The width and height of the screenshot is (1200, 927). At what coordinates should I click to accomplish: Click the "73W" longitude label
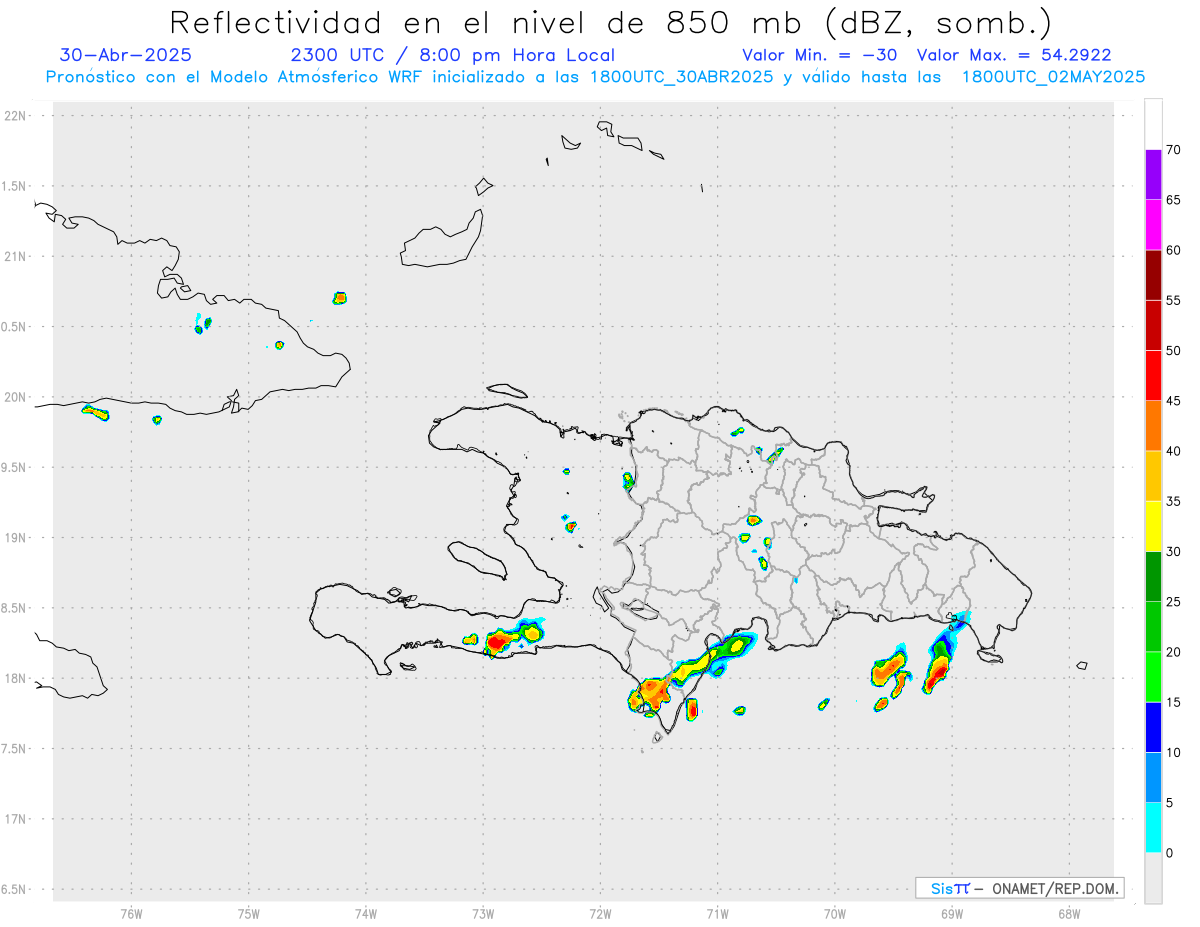coord(483,914)
